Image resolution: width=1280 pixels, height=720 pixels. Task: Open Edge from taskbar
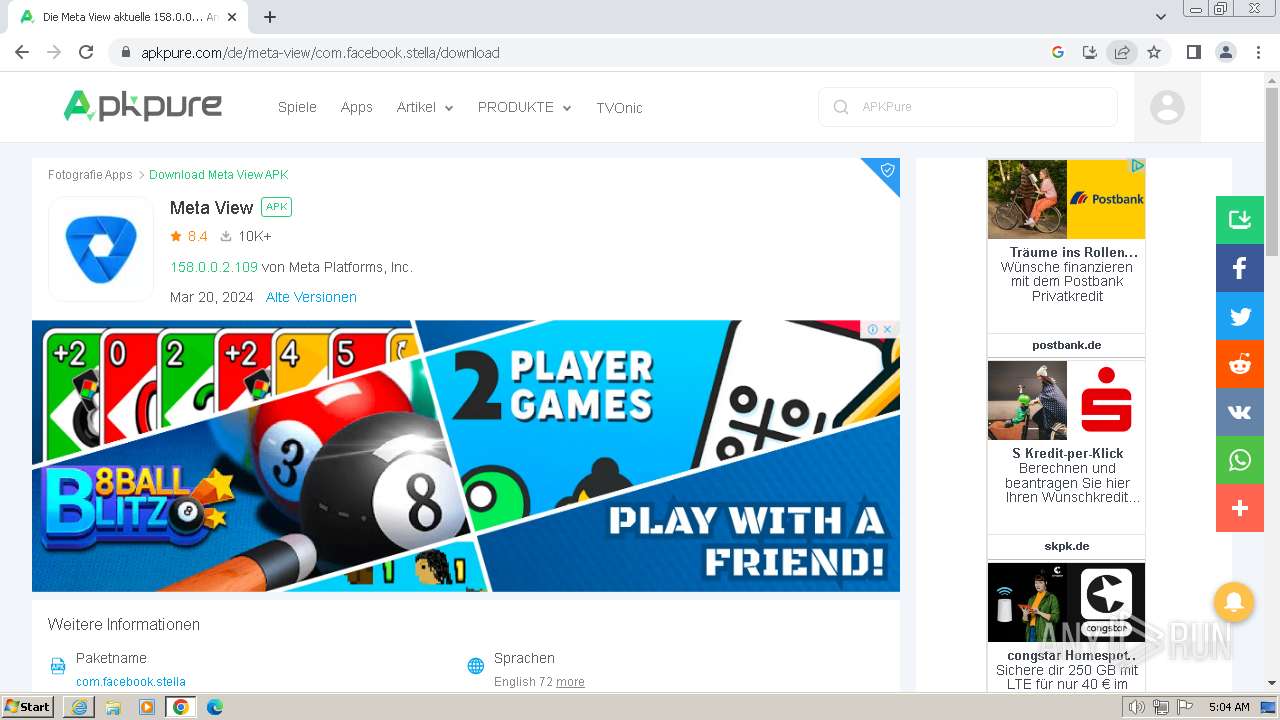point(214,707)
